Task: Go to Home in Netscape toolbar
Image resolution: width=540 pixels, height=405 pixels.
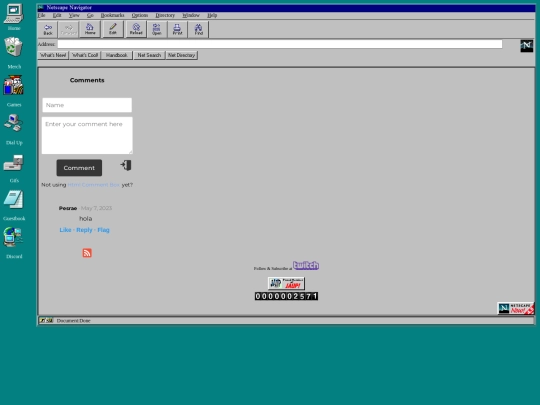Action: coord(90,29)
